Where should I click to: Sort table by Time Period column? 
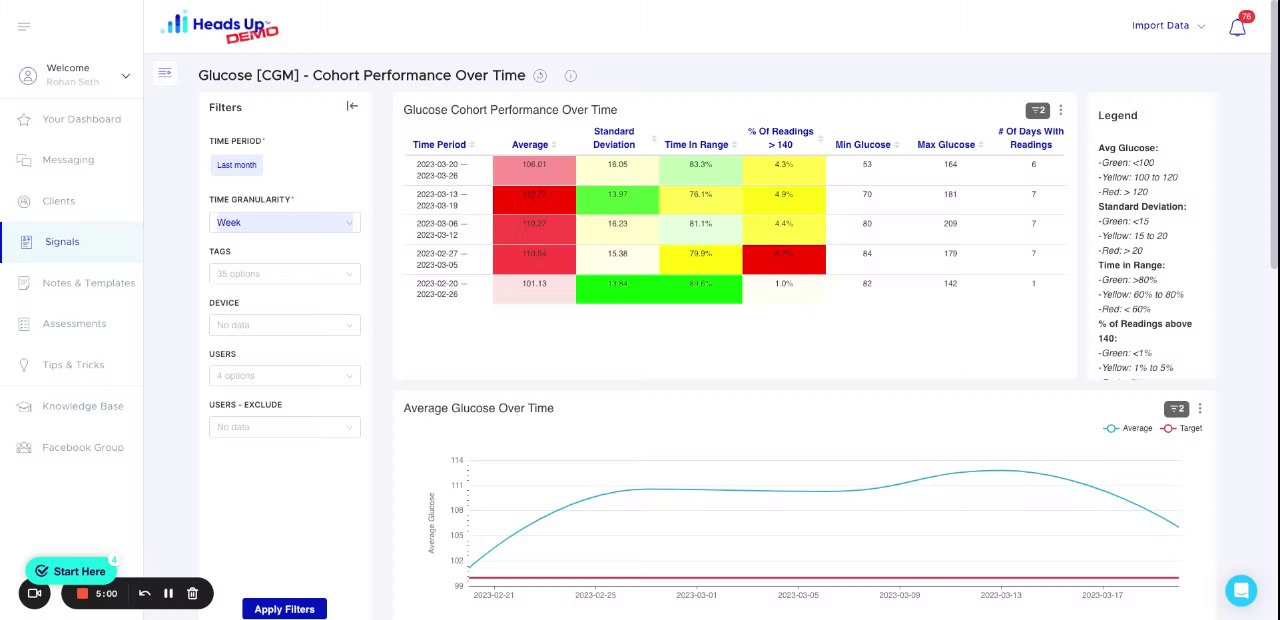point(444,145)
